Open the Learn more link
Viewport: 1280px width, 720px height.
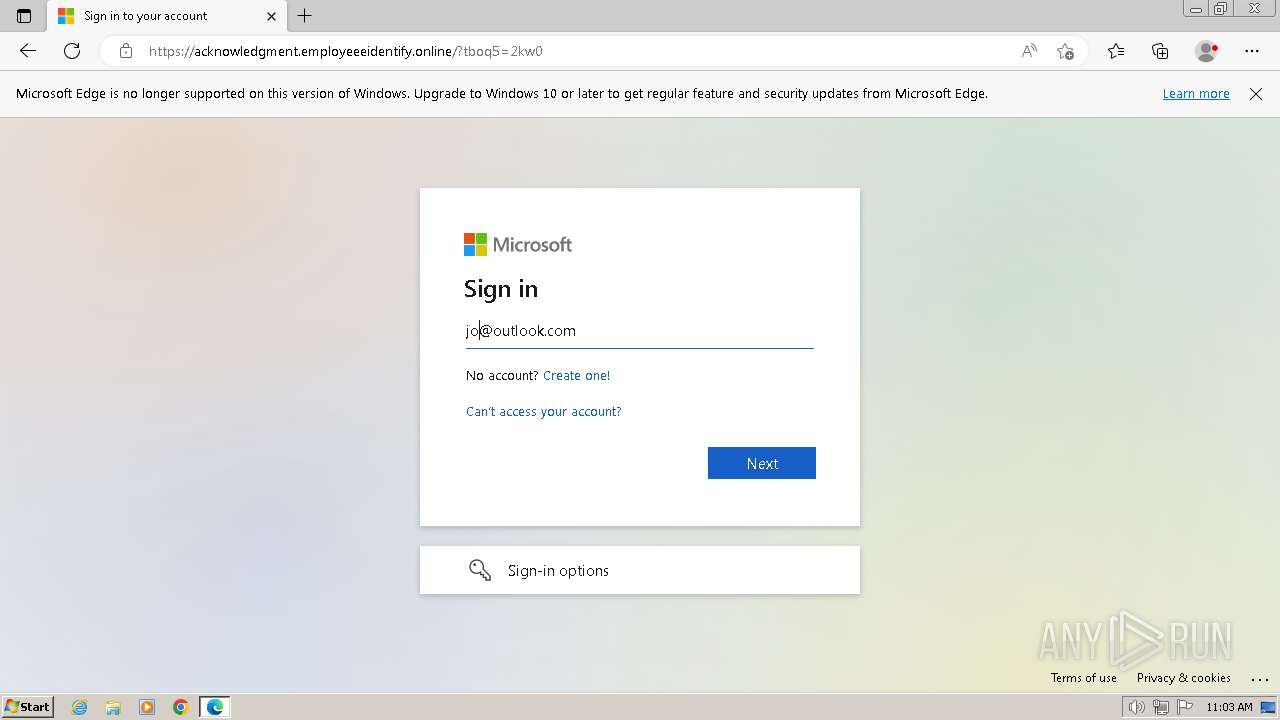click(1196, 94)
